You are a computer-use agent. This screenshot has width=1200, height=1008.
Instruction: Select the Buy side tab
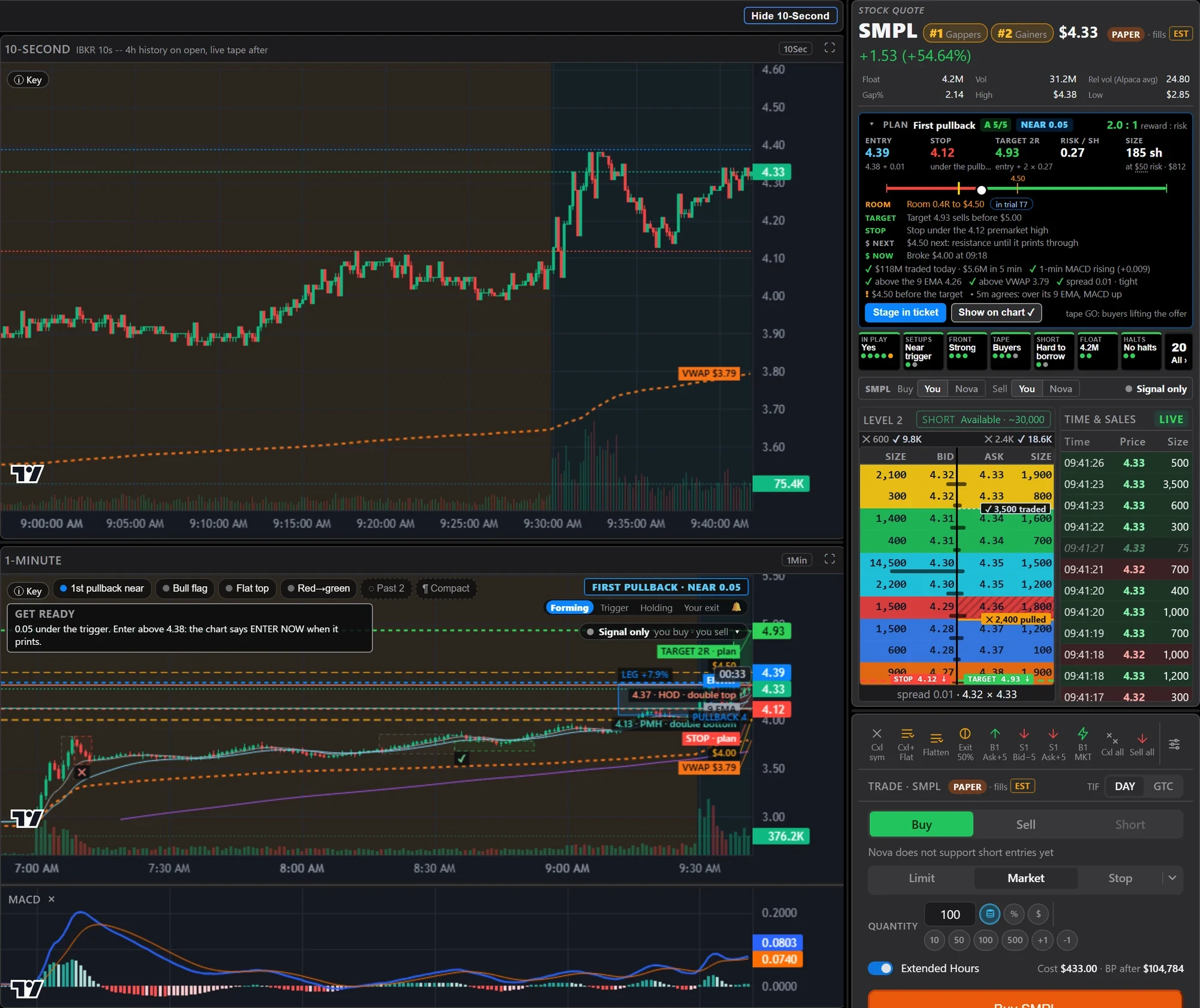(x=921, y=824)
